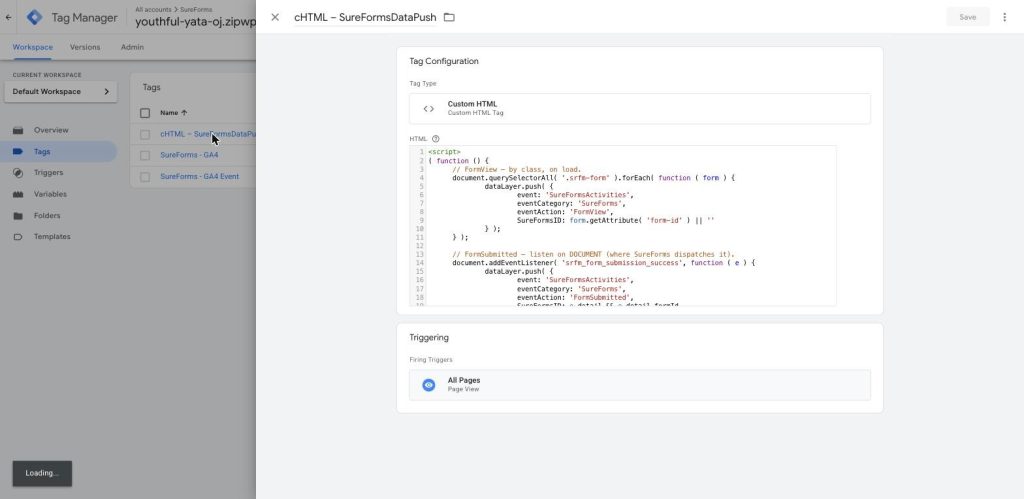Switch to the Admin tab
This screenshot has height=499, width=1024.
132,48
